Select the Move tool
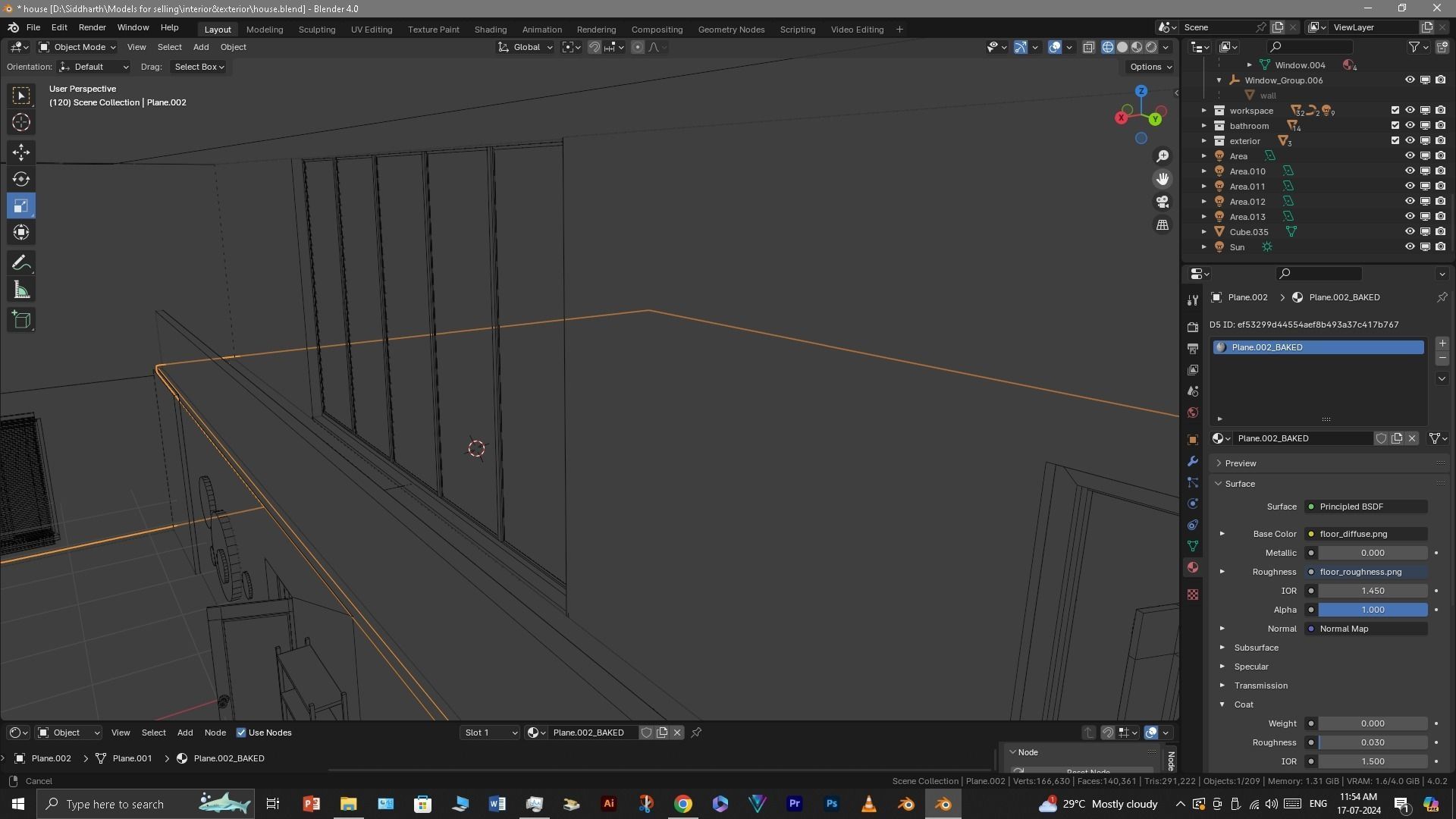 tap(21, 152)
